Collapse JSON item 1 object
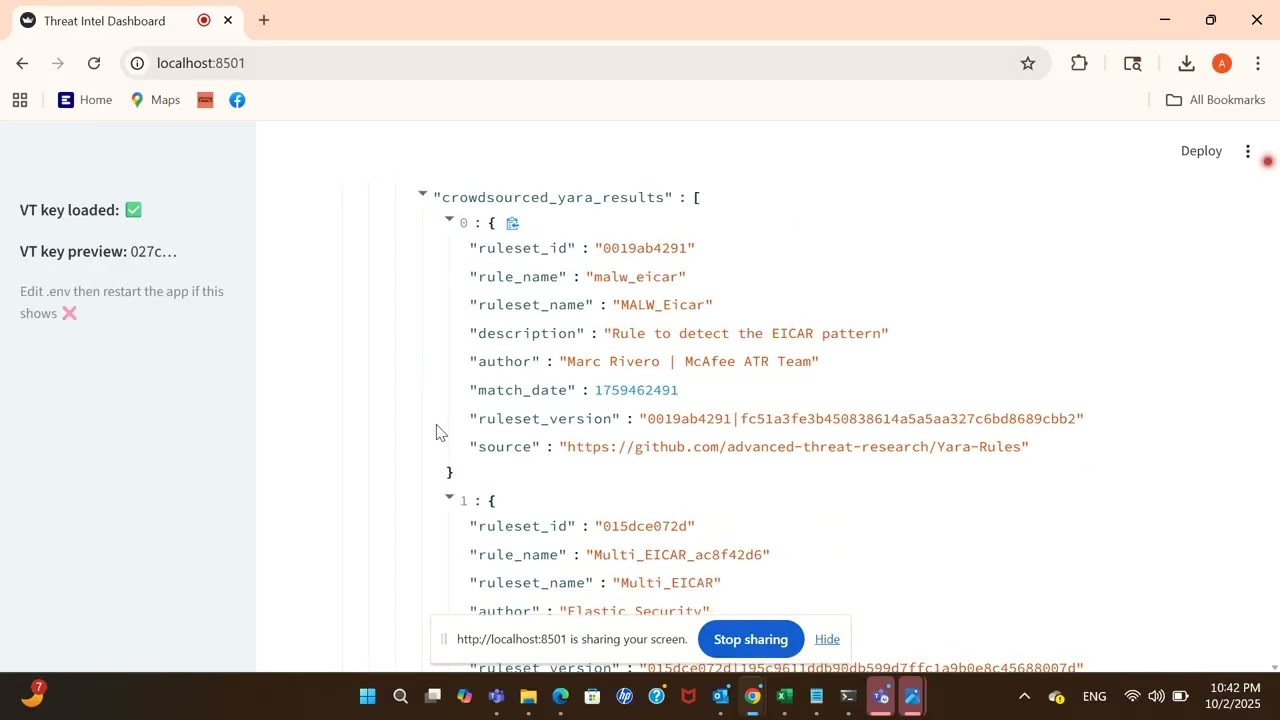This screenshot has height=720, width=1280. click(x=449, y=496)
